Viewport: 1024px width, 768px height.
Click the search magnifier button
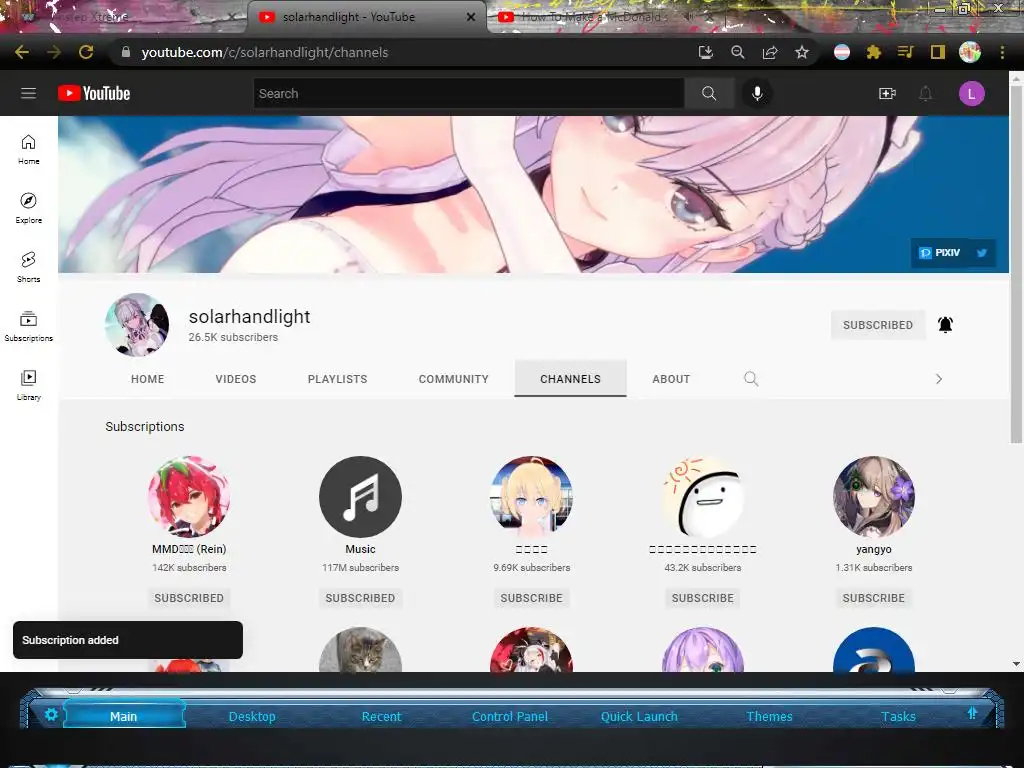pos(709,93)
